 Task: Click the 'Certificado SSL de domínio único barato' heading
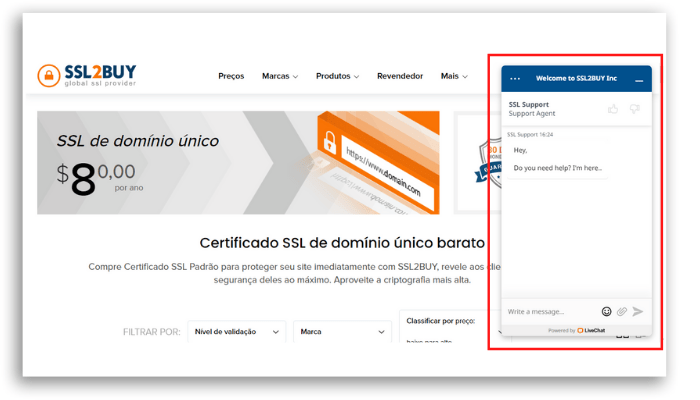click(342, 243)
